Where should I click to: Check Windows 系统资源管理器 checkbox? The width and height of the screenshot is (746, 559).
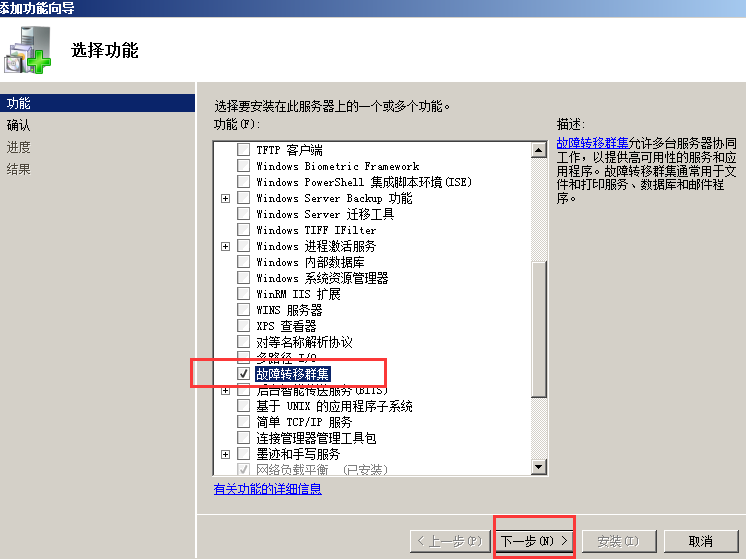tap(244, 278)
